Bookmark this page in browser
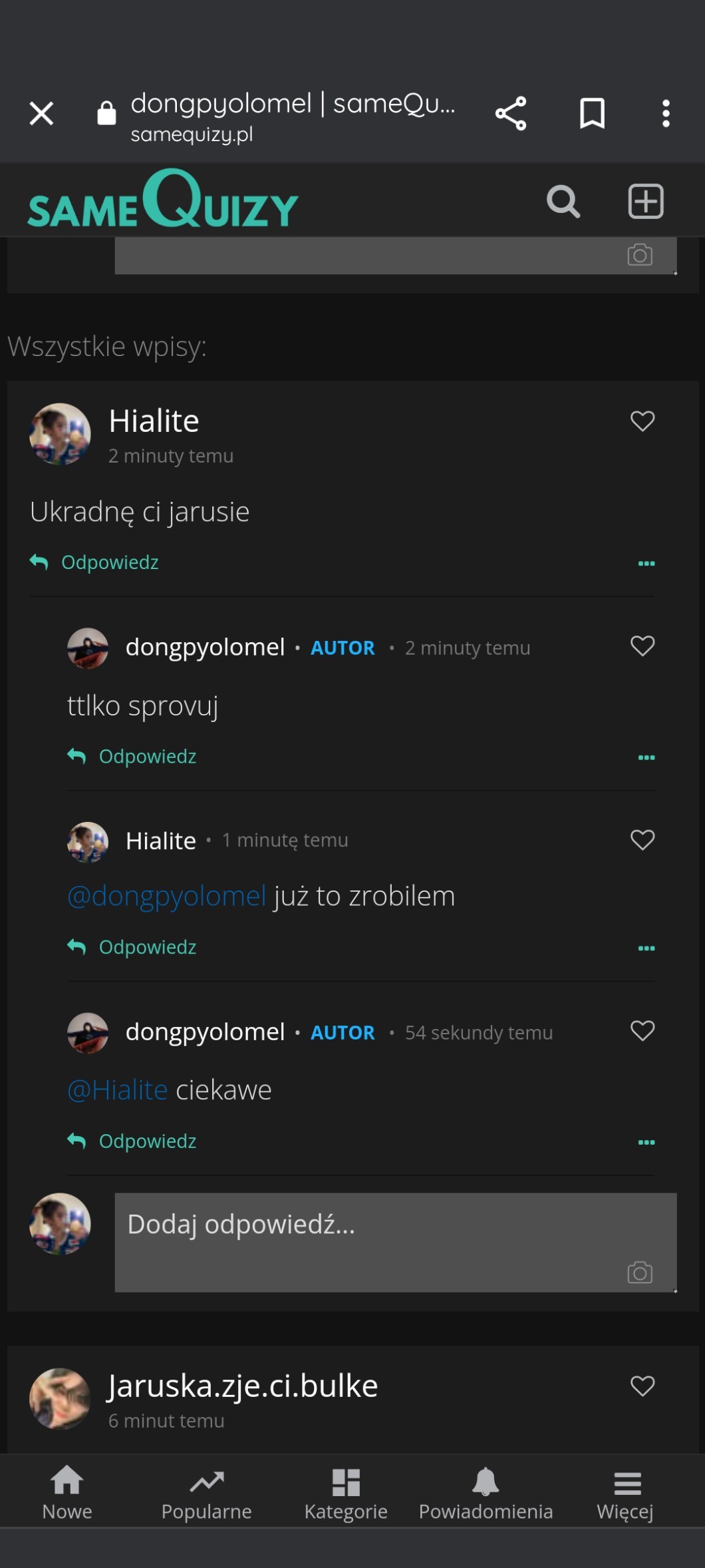Viewport: 705px width, 1568px height. click(592, 113)
